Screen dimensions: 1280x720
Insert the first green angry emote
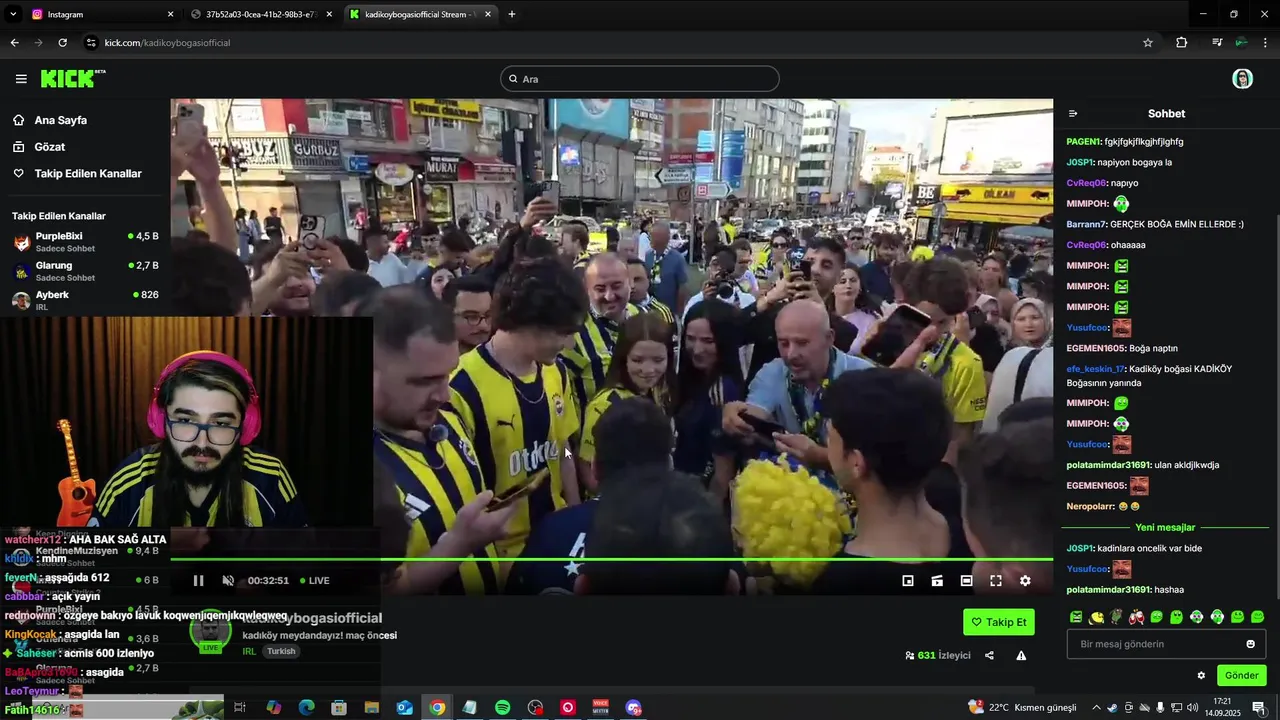click(1076, 617)
